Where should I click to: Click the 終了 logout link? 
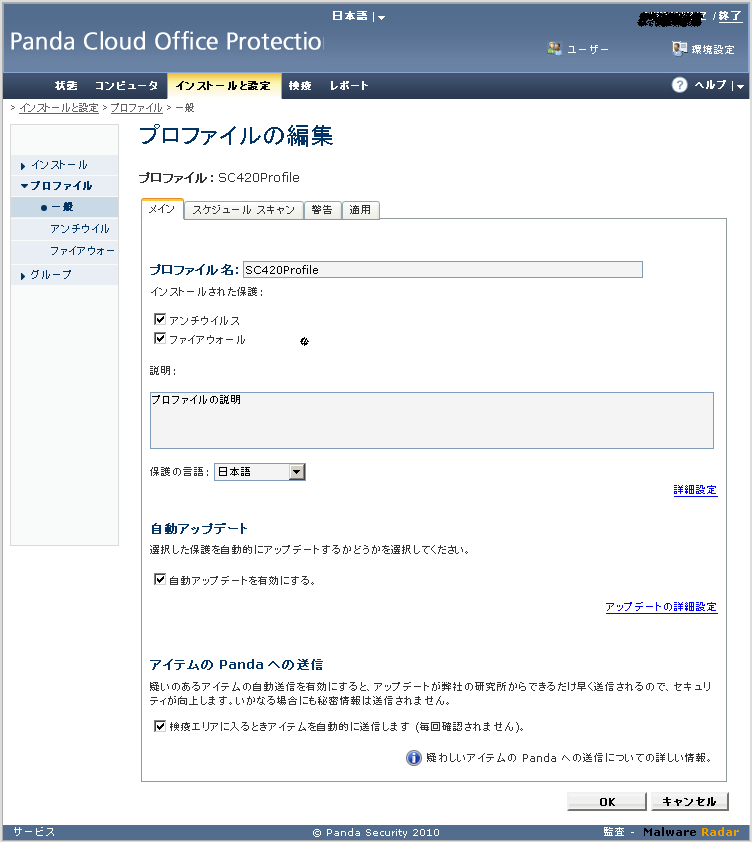click(x=731, y=16)
